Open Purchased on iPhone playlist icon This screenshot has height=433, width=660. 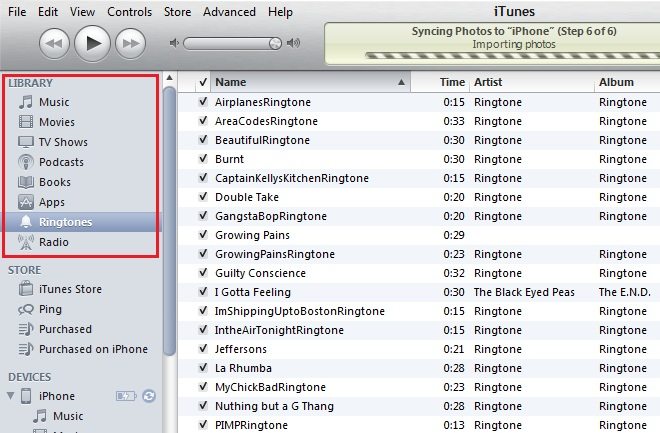[x=26, y=349]
